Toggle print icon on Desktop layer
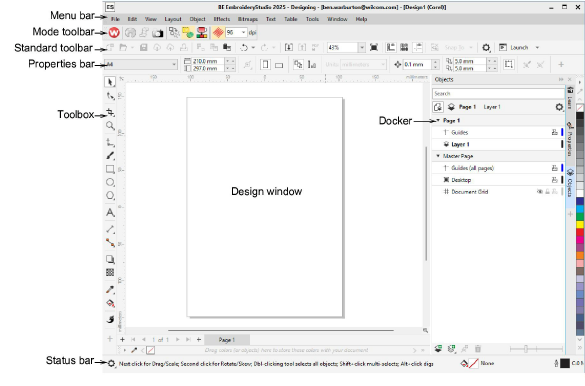This screenshot has width=585, height=386. (555, 180)
